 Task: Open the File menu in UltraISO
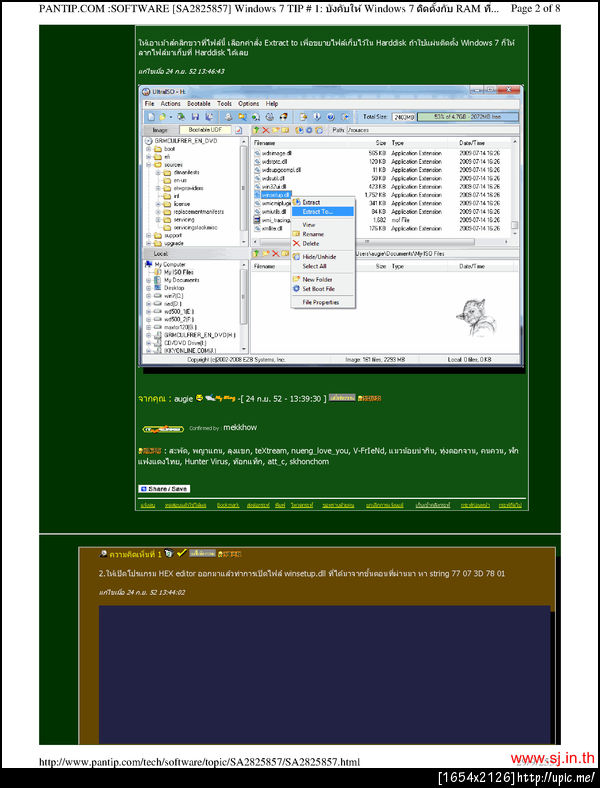(150, 104)
